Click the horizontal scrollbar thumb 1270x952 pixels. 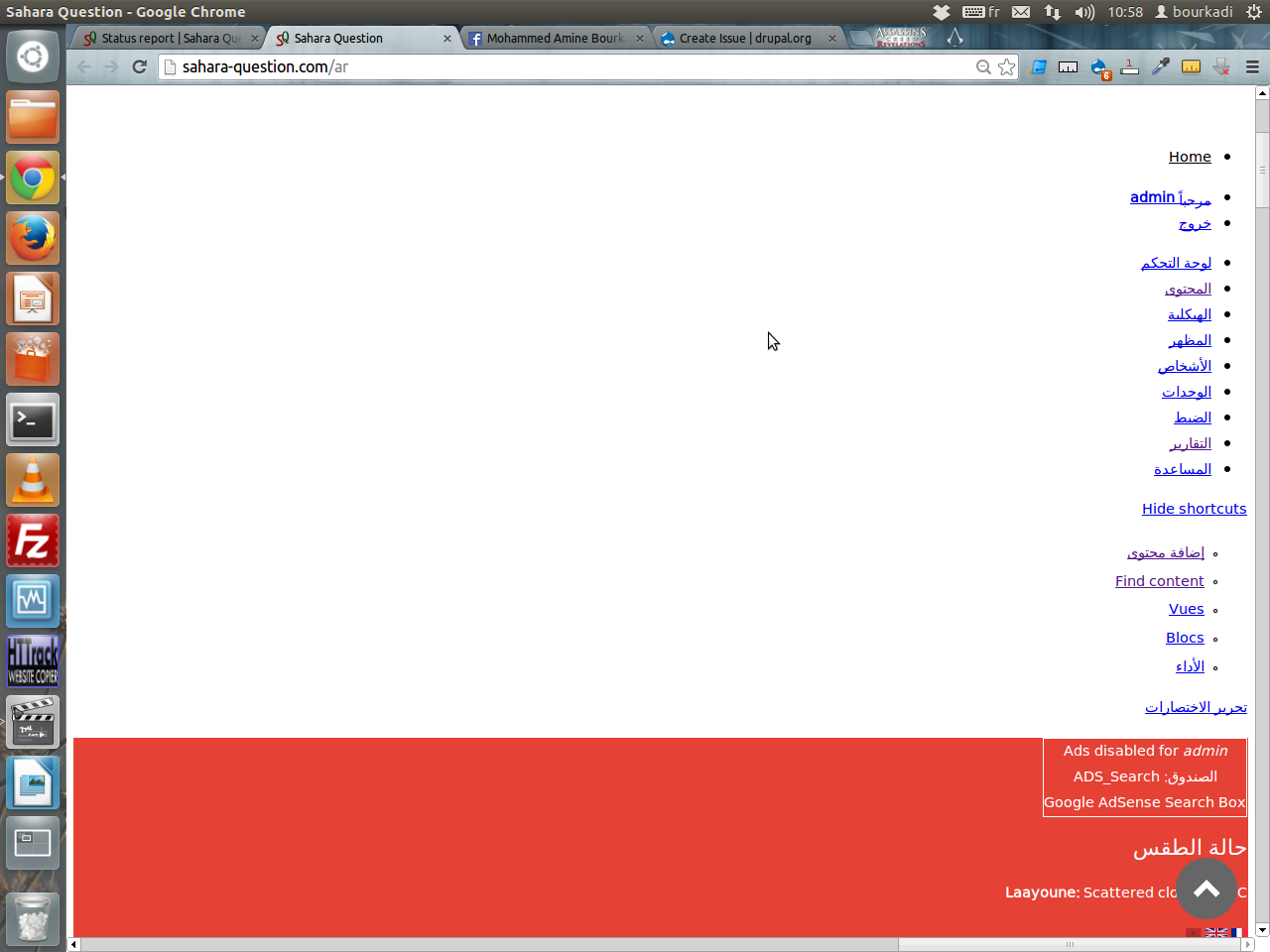(x=1070, y=944)
